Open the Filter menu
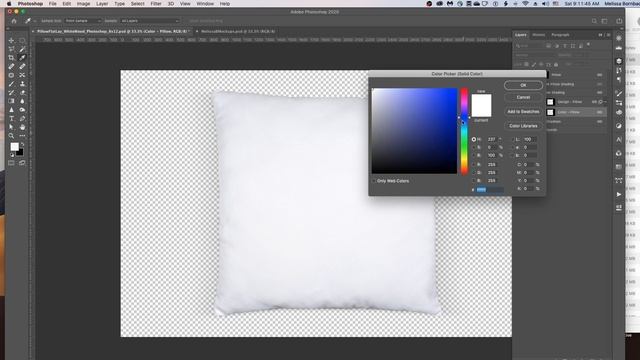This screenshot has height=360, width=640. pyautogui.click(x=156, y=4)
